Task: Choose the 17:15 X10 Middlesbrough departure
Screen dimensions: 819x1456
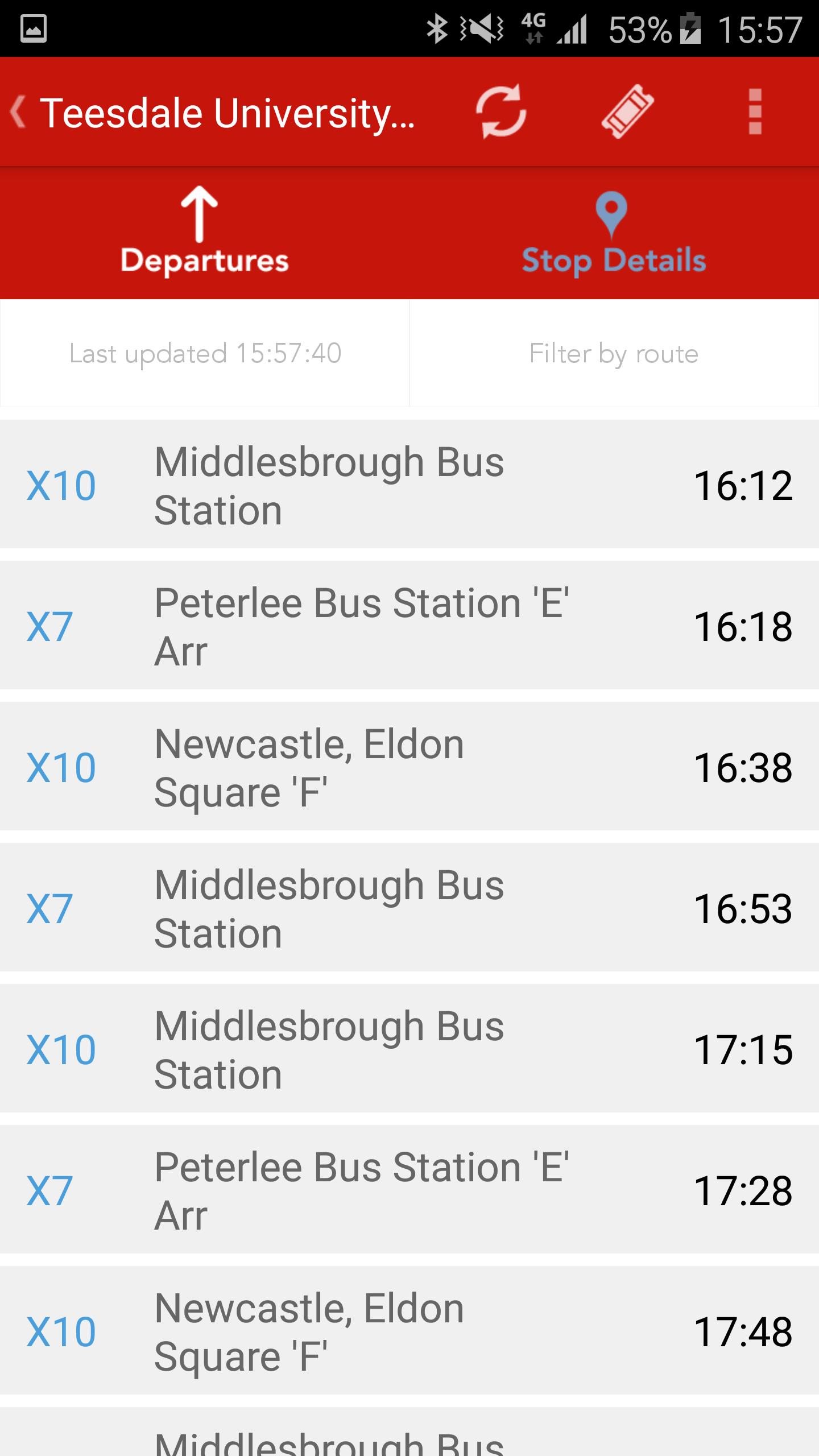Action: point(409,1049)
